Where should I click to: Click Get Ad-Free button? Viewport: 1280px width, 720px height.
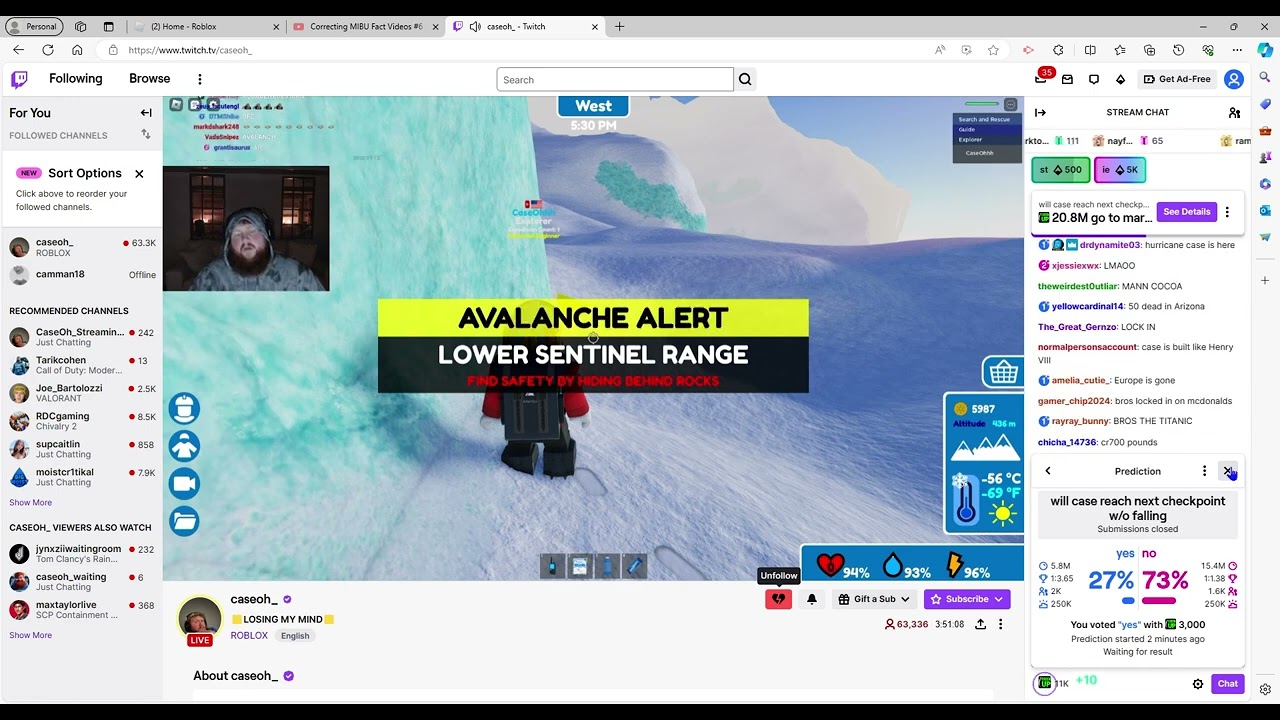pyautogui.click(x=1177, y=79)
